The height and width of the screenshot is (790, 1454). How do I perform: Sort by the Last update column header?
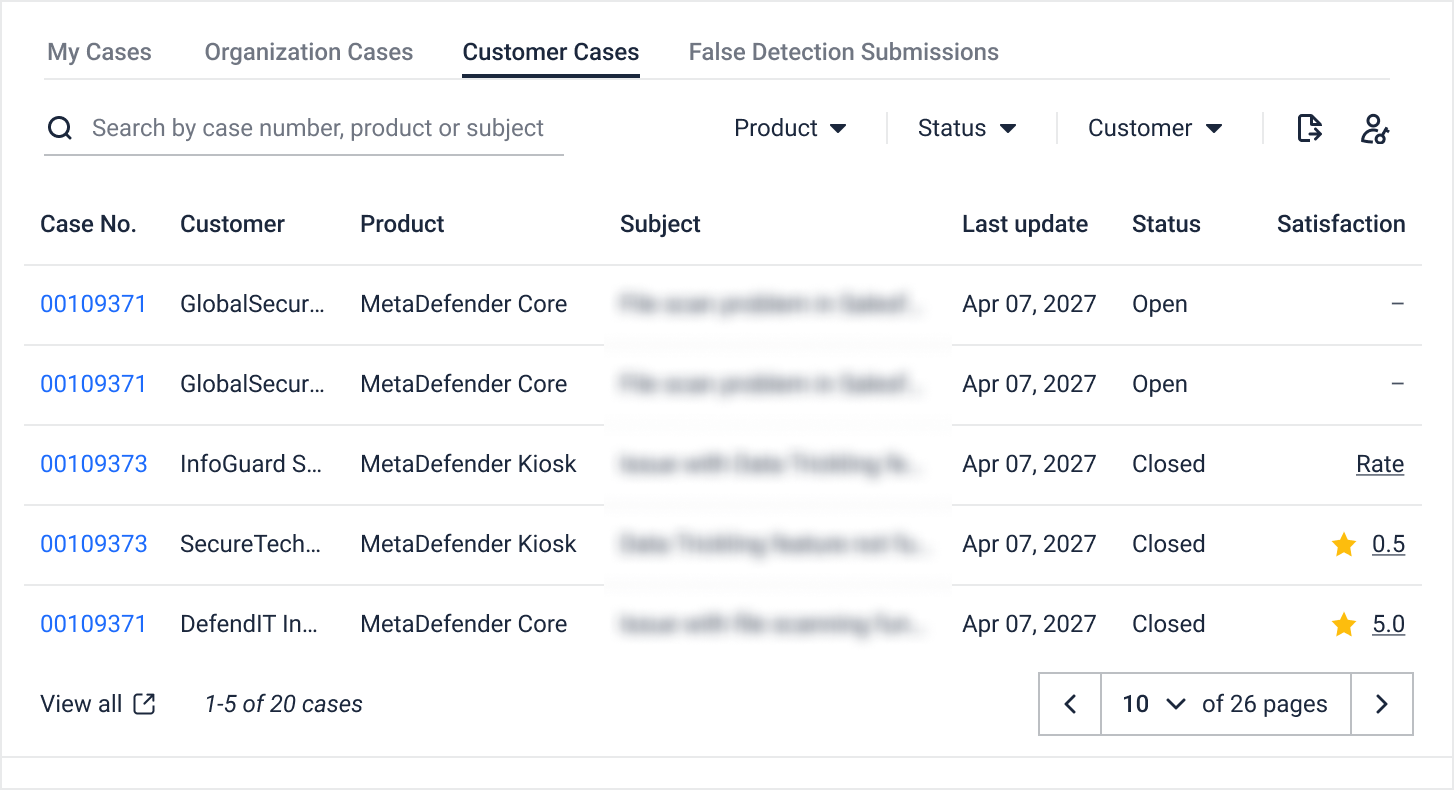click(1025, 224)
